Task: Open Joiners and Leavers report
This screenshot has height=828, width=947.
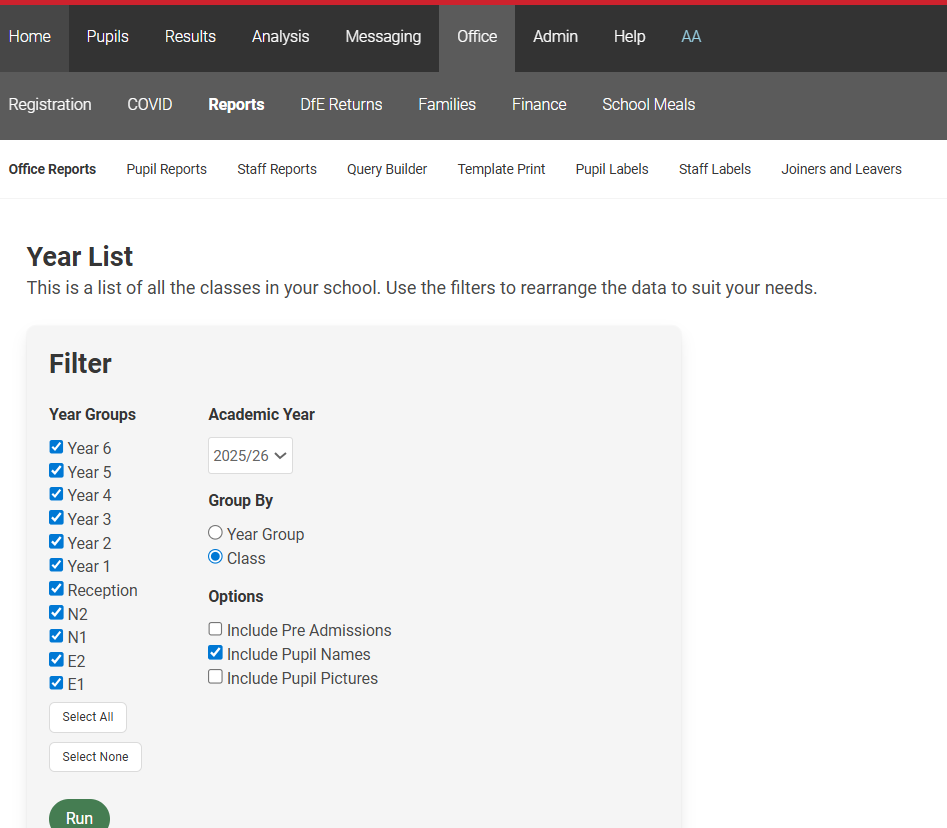Action: [x=841, y=170]
